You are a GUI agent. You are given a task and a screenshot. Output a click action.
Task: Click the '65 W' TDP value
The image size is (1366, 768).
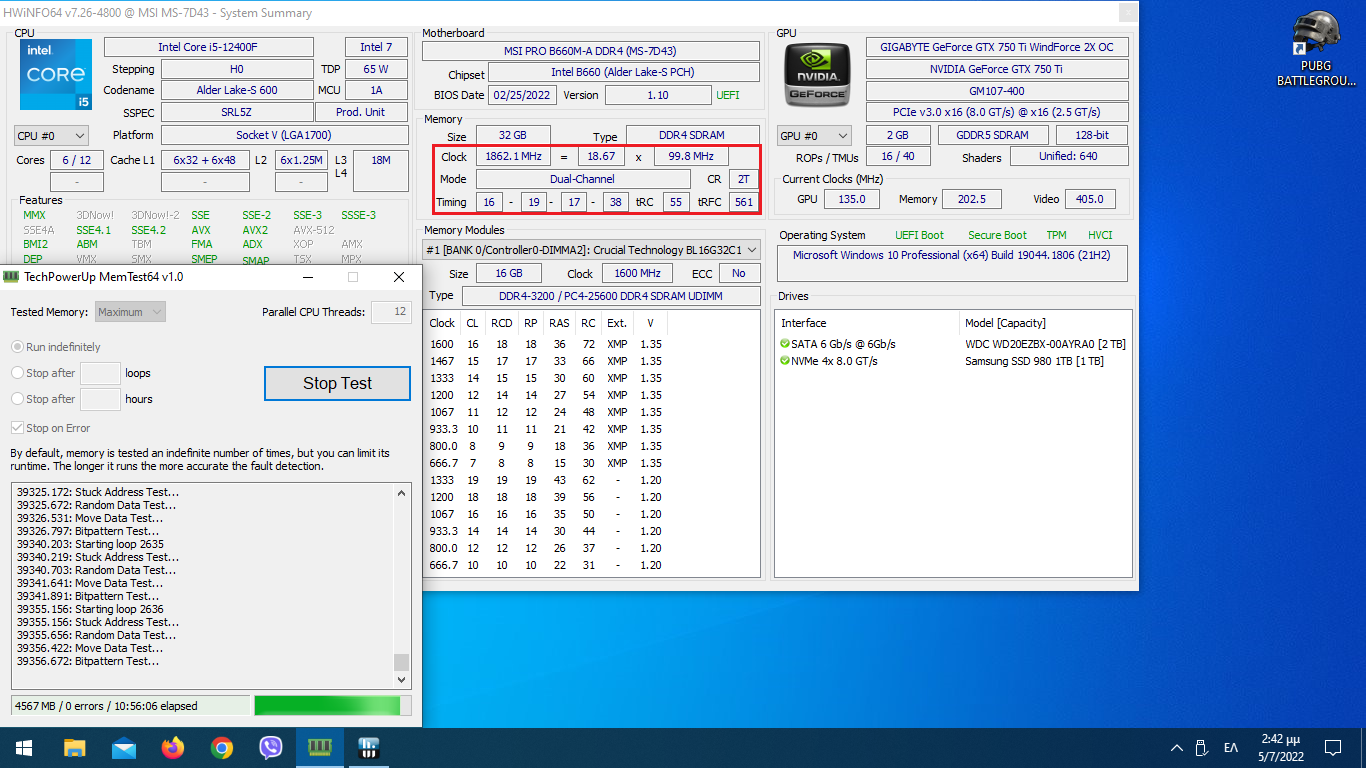click(x=376, y=69)
